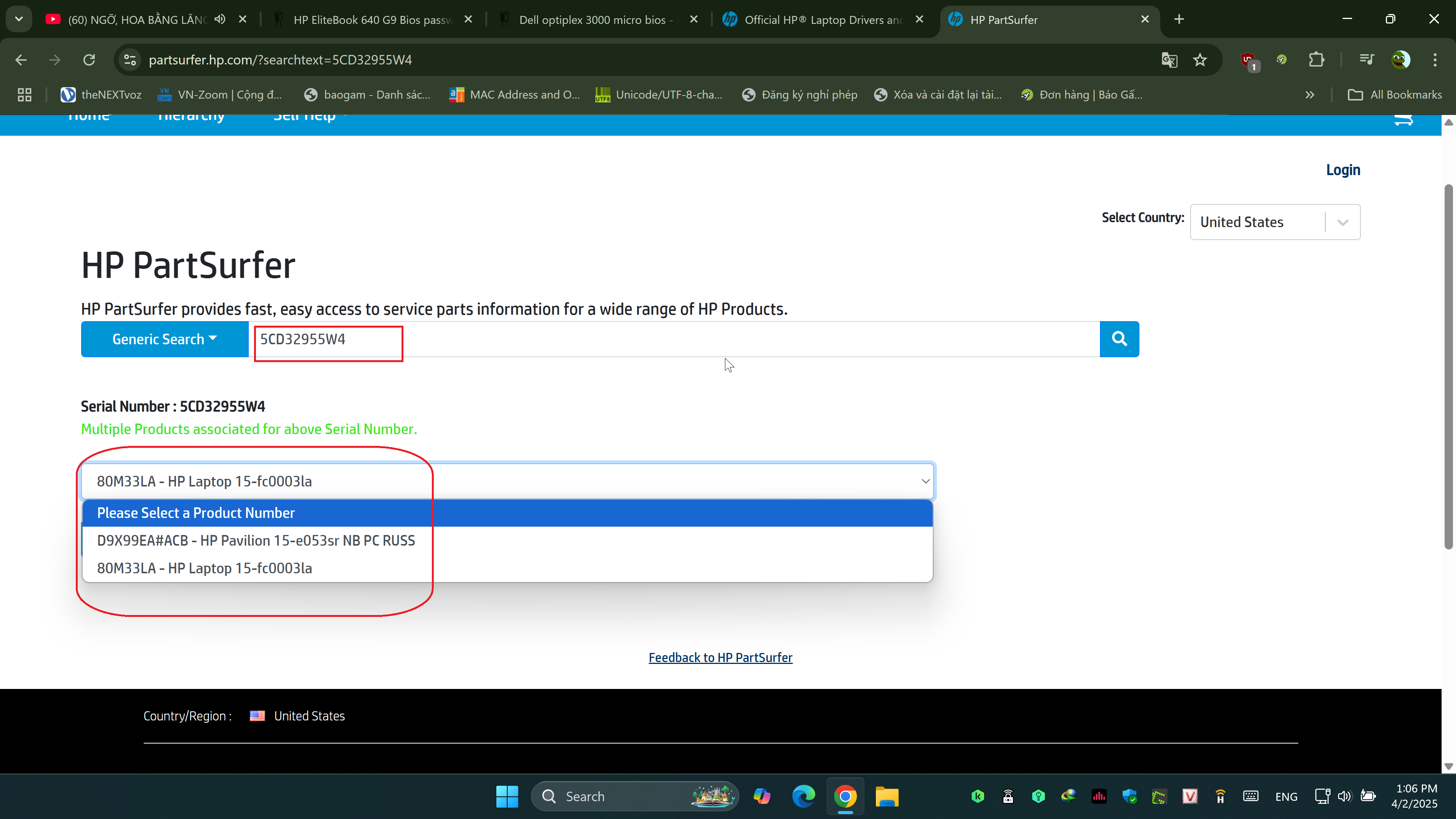Switch to HP EliteBook 640 G9 tab

pos(372,20)
